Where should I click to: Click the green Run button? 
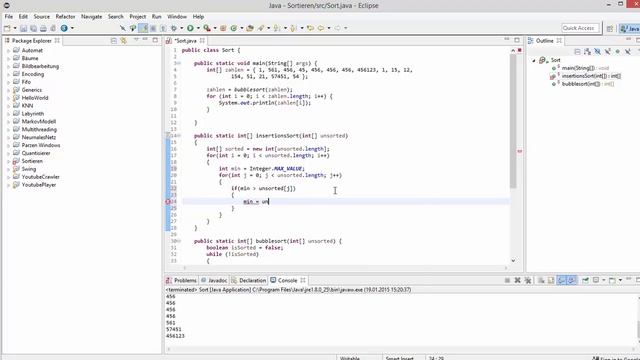pos(190,28)
